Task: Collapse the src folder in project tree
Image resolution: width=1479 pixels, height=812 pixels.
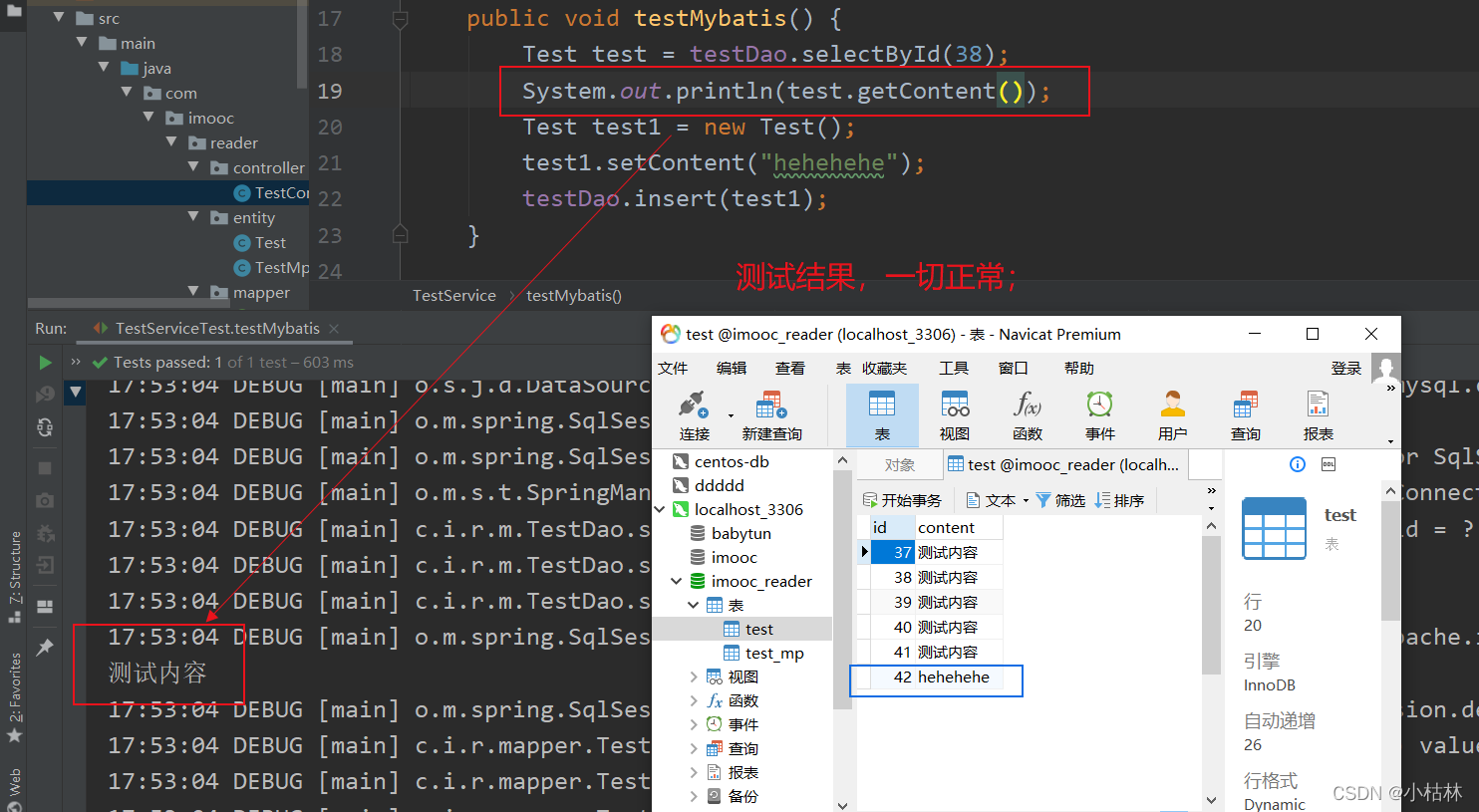Action: (x=58, y=17)
